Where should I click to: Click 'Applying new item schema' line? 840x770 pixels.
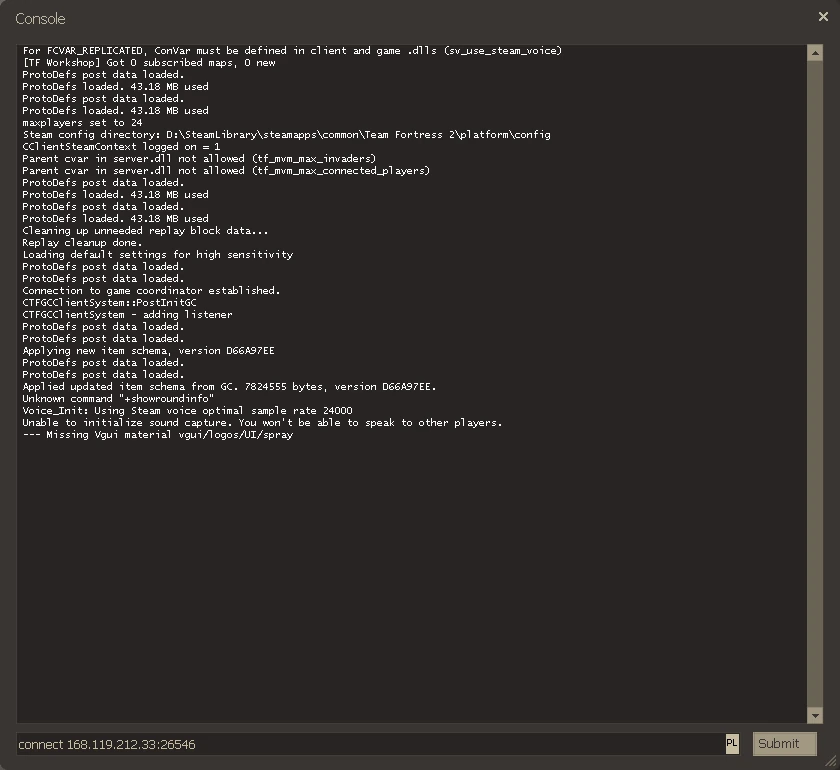tap(148, 350)
